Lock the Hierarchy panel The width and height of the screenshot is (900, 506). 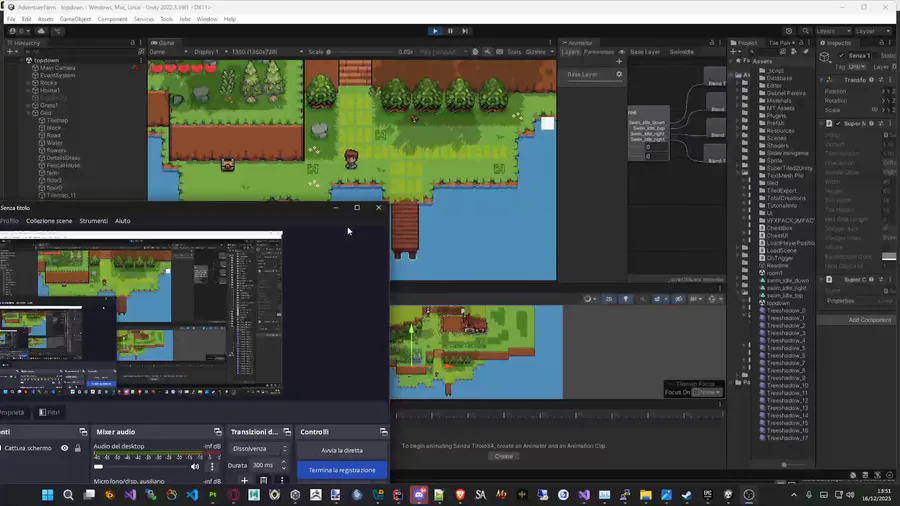pos(133,42)
